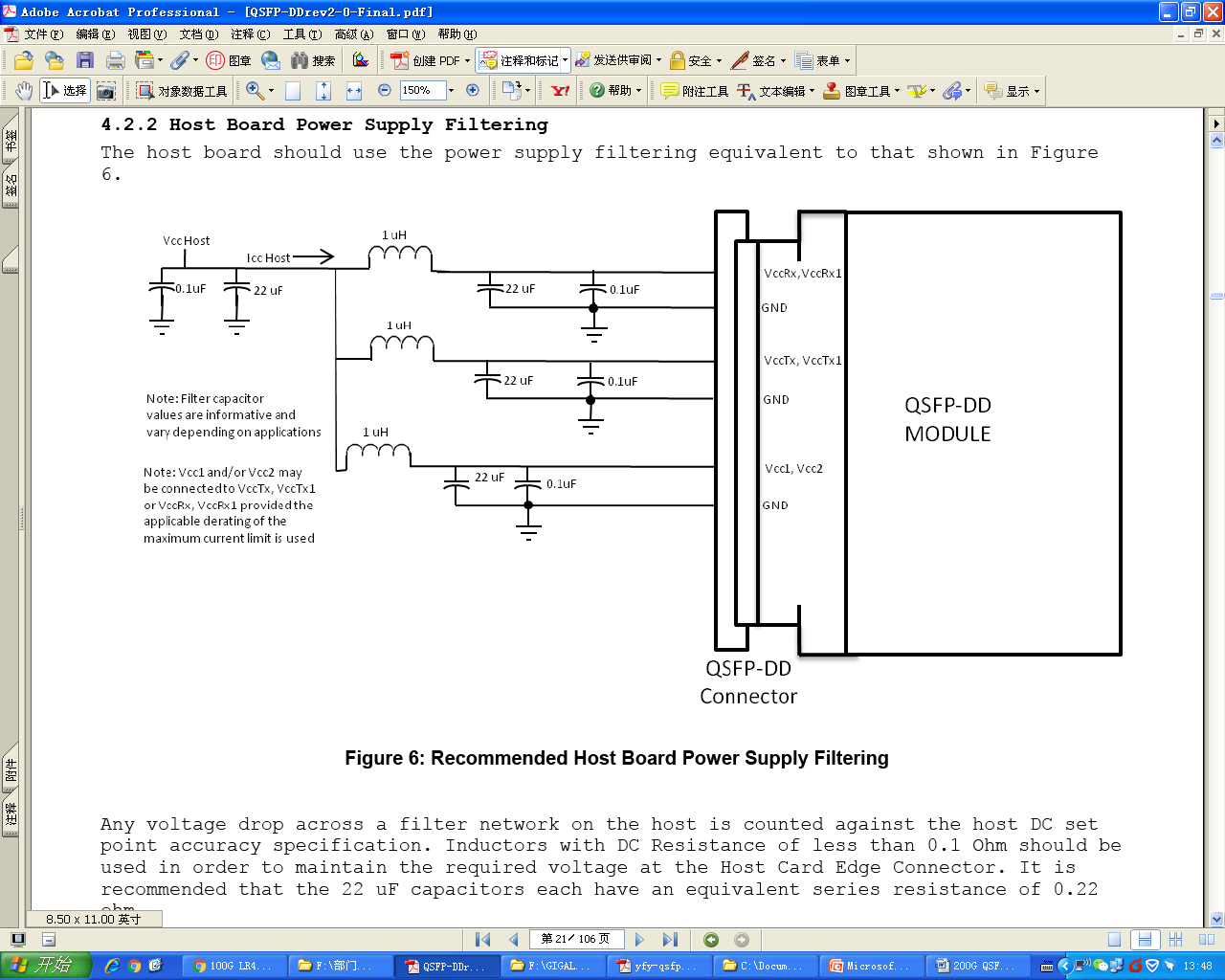Open the 注释和标记 dropdown arrow
1225x980 pixels.
[x=565, y=61]
